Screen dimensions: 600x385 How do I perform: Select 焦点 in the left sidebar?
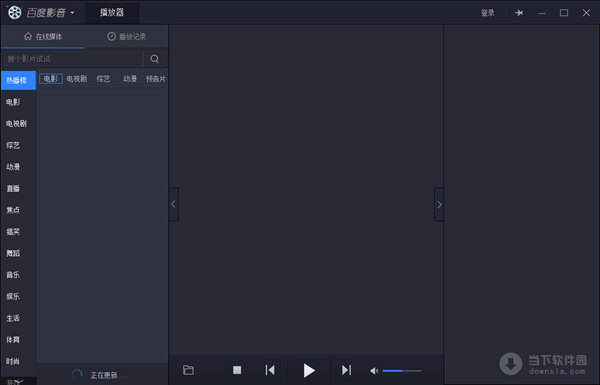(13, 210)
